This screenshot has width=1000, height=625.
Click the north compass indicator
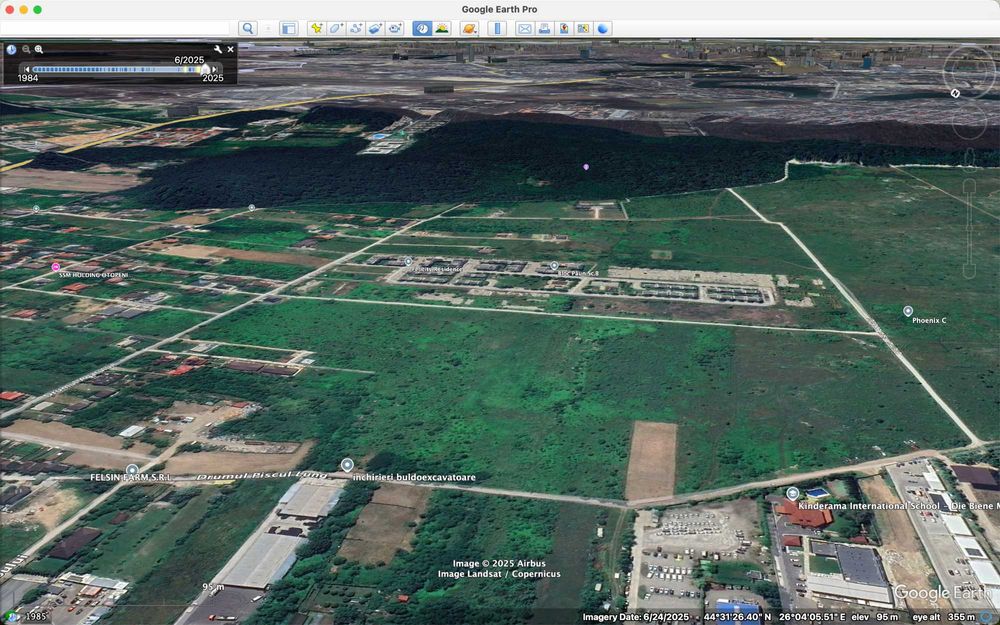point(955,93)
